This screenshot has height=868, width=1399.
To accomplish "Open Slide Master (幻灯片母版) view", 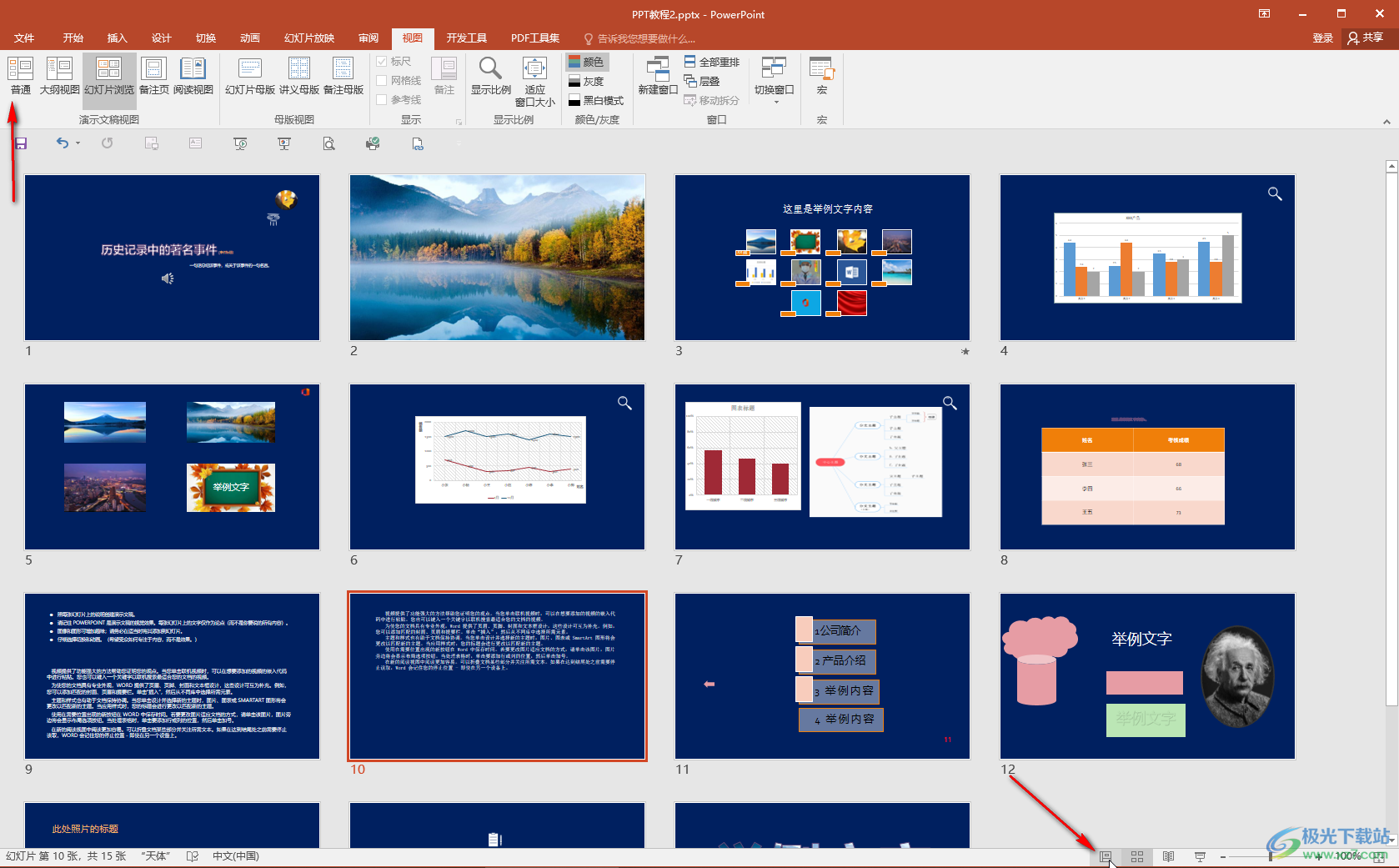I will point(249,76).
